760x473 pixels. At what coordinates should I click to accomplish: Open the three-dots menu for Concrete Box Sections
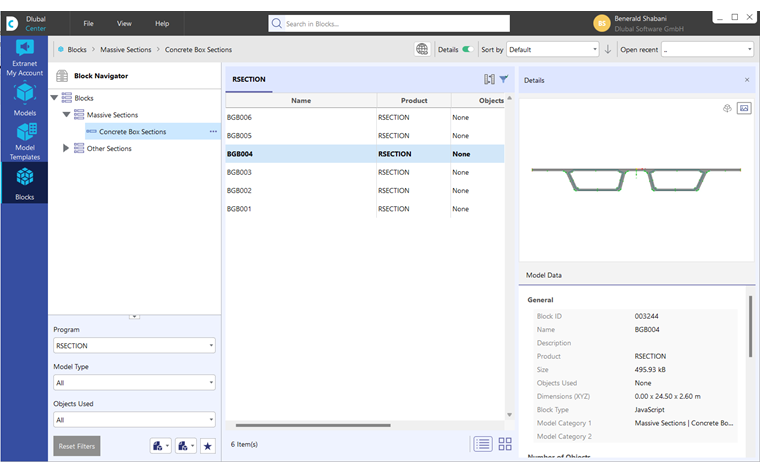pyautogui.click(x=213, y=131)
